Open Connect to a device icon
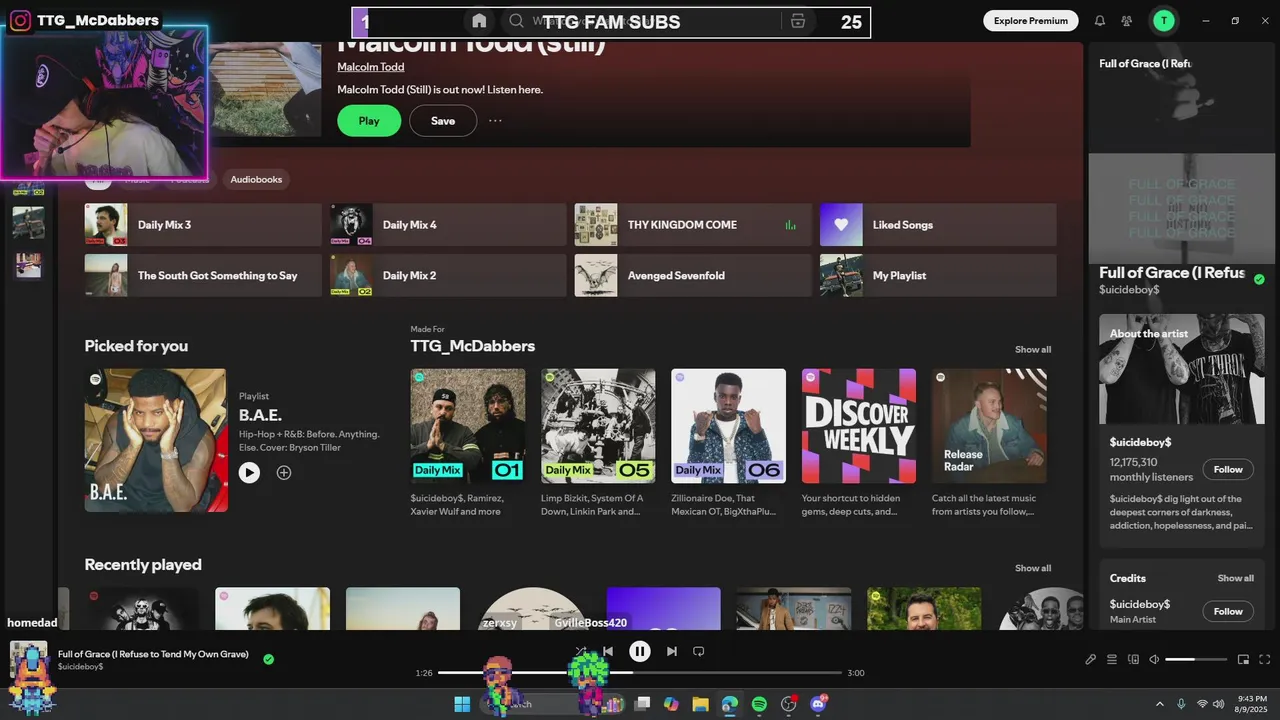The image size is (1280, 720). point(1133,659)
